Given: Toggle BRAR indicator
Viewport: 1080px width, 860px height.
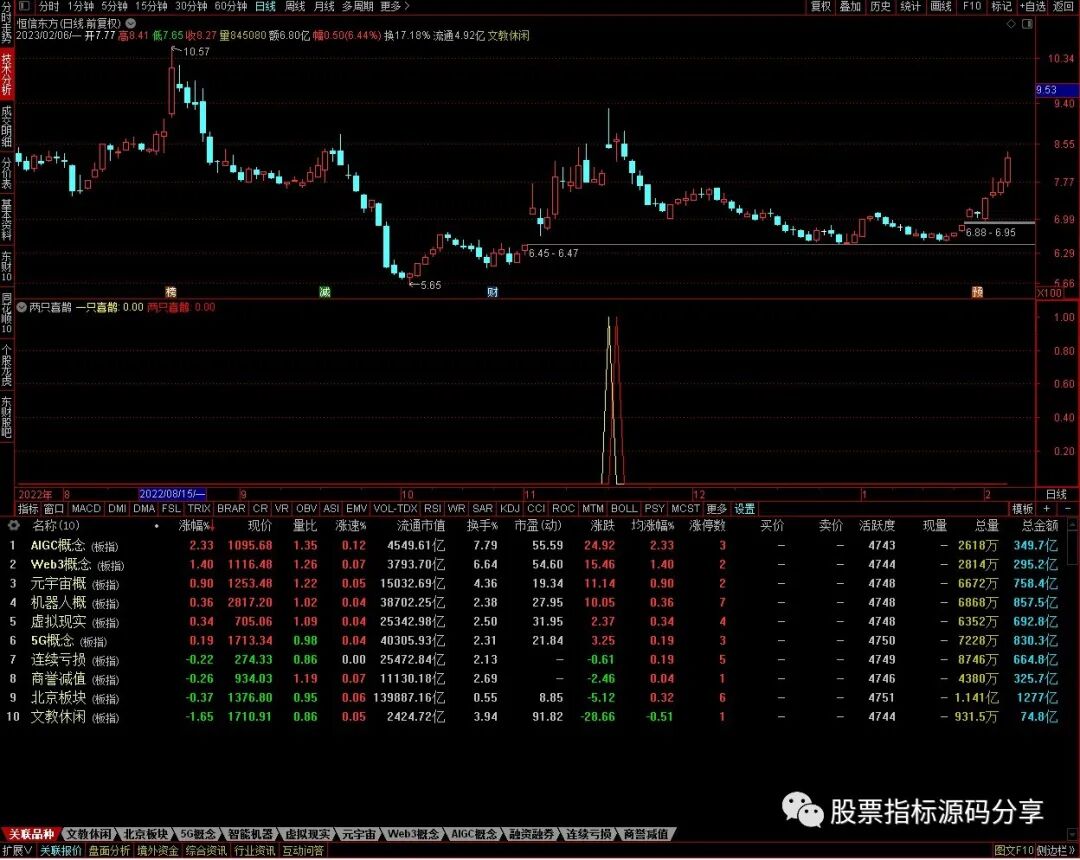Looking at the screenshot, I should click(x=231, y=509).
